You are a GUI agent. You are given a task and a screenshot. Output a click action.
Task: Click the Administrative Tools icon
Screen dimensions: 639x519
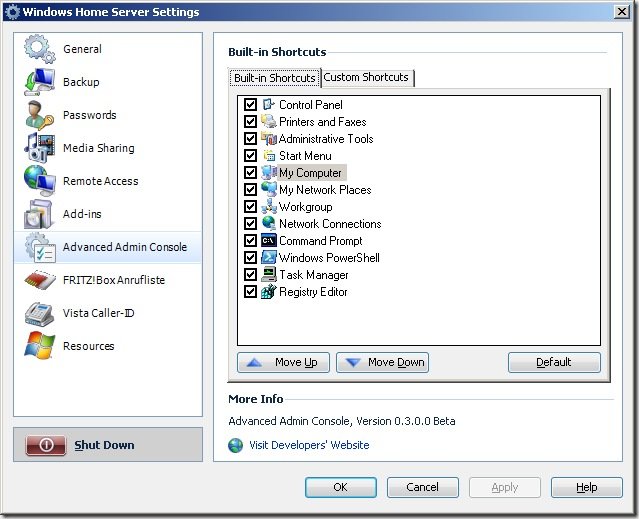click(x=269, y=139)
